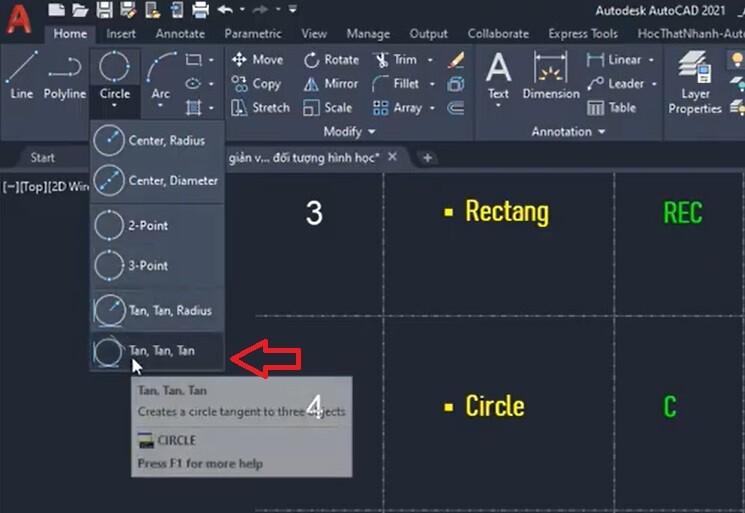The image size is (745, 513).
Task: Open the View ribbon tab
Action: [x=314, y=34]
